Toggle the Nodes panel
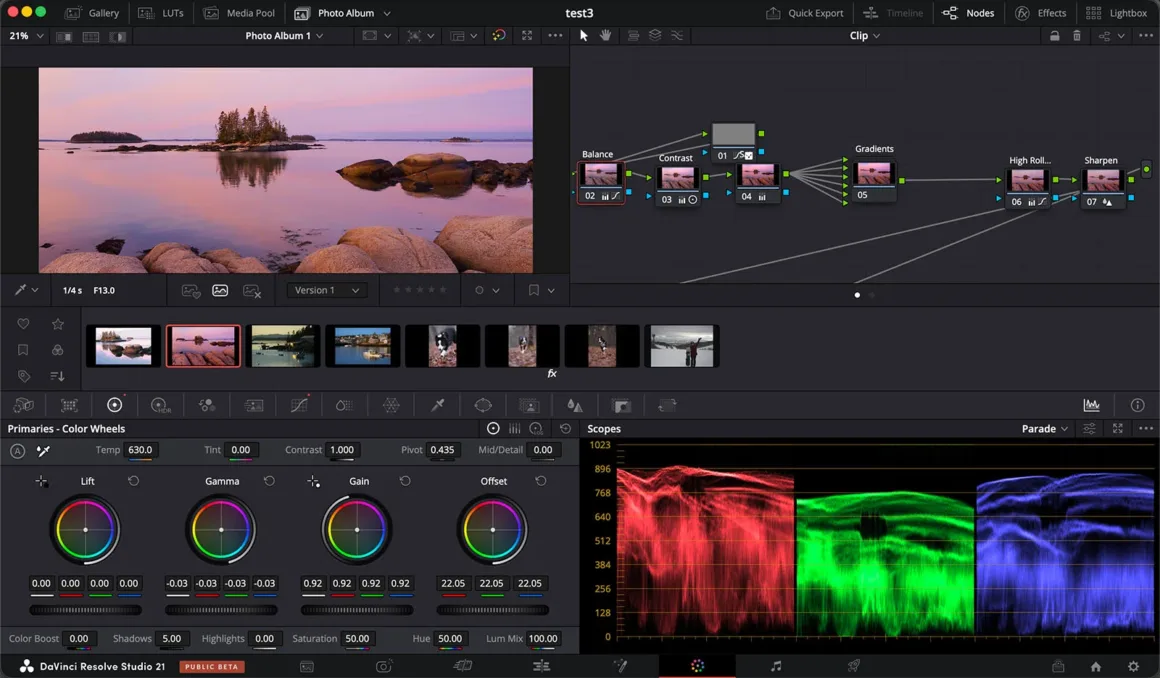Screen dimensions: 1160x678 967,12
